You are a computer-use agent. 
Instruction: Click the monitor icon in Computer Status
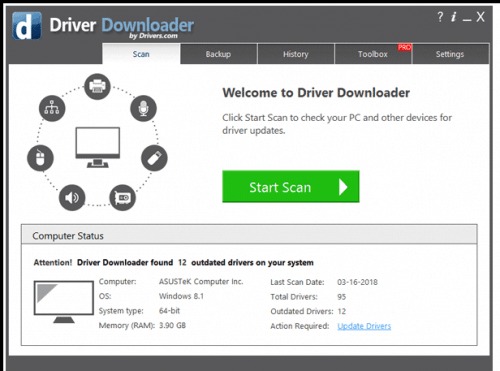64,302
